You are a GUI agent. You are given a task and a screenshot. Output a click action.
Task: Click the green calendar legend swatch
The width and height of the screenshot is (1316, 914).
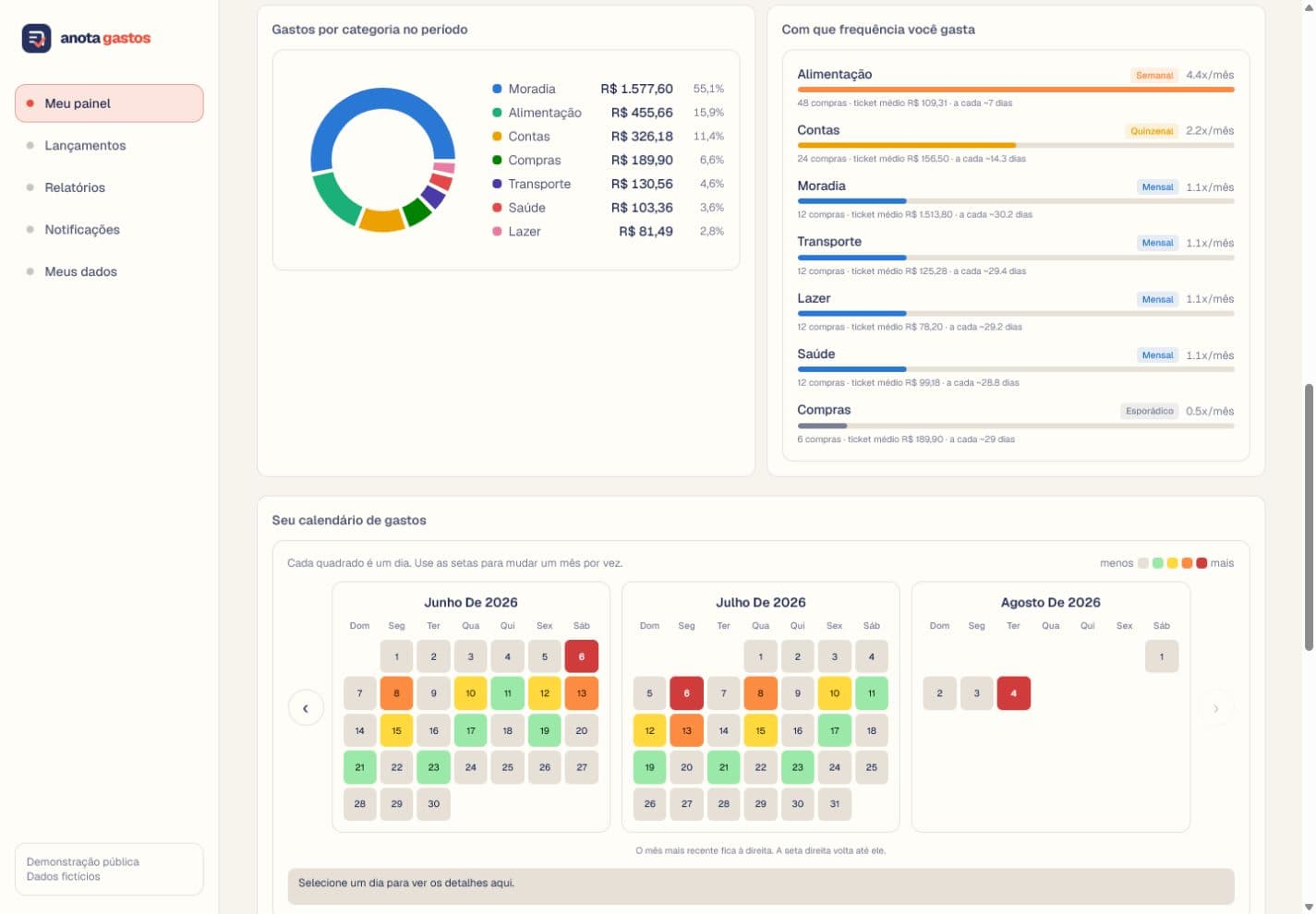[1158, 563]
